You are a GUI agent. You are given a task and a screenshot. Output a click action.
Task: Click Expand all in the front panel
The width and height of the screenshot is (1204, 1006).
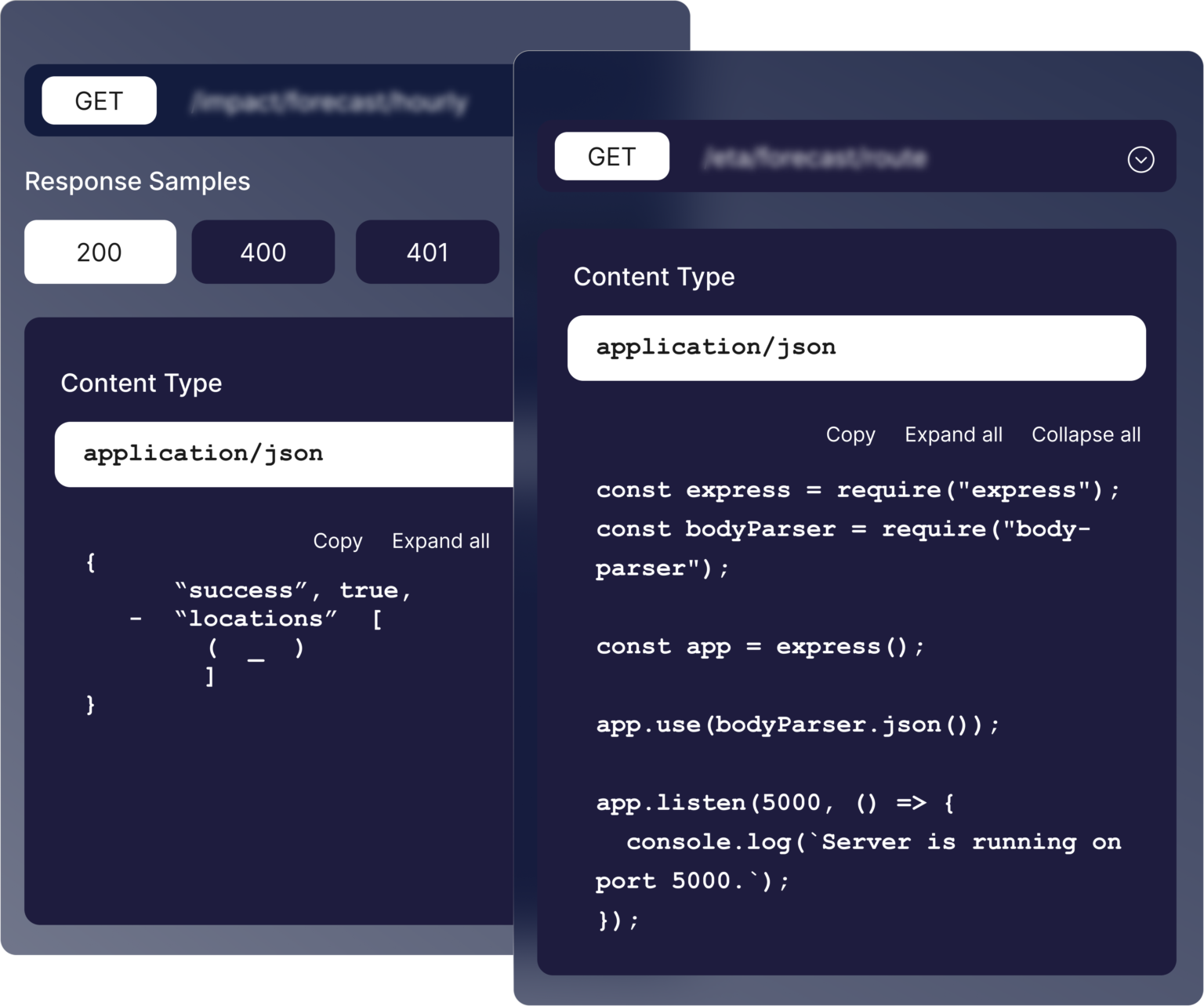pyautogui.click(x=953, y=434)
